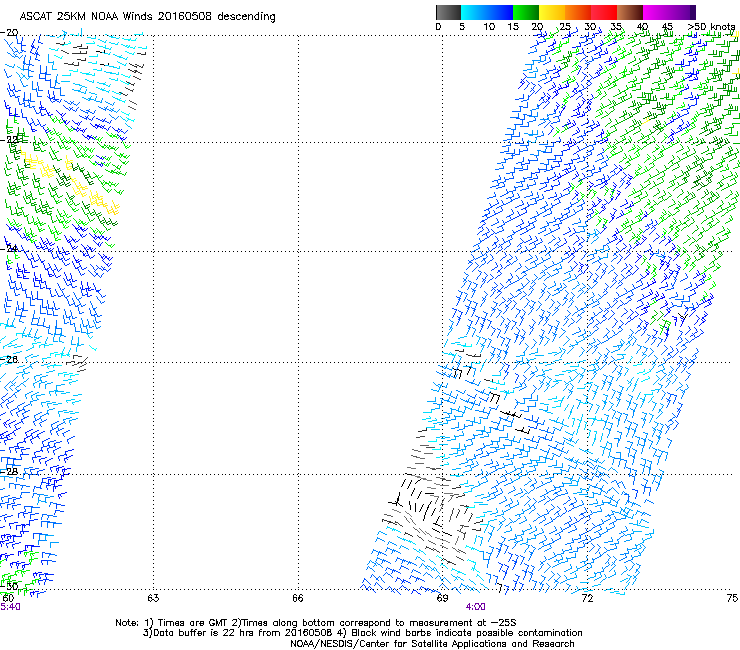Click the ASCAT 25KM NOAA Winds title

[147, 17]
